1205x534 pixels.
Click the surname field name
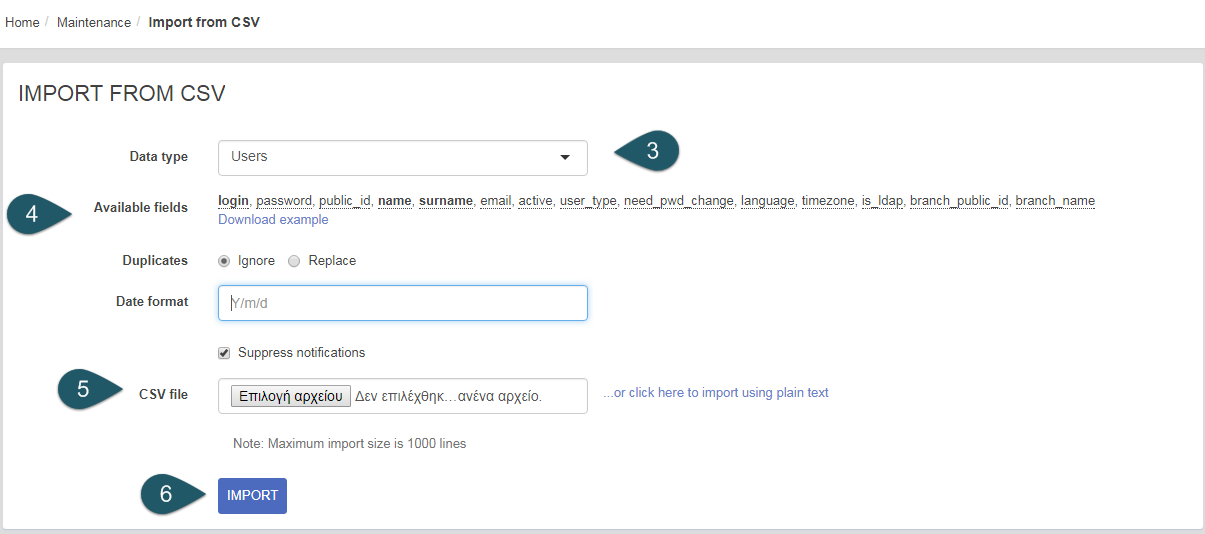pos(446,201)
